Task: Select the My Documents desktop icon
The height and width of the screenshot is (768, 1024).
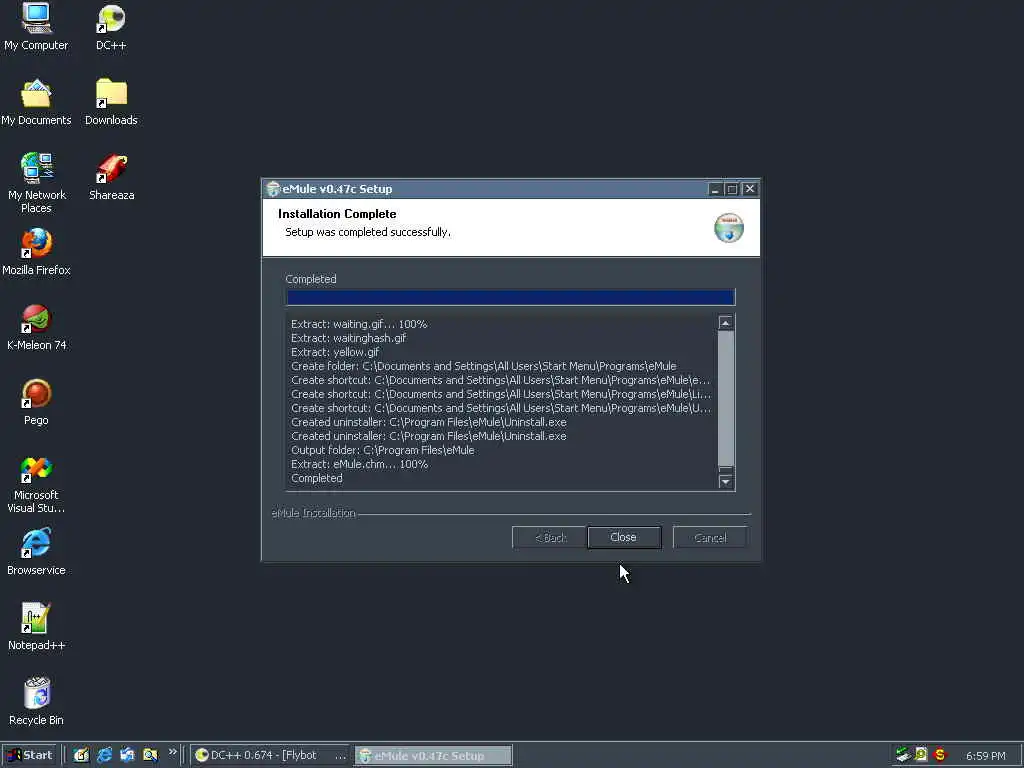Action: (36, 101)
